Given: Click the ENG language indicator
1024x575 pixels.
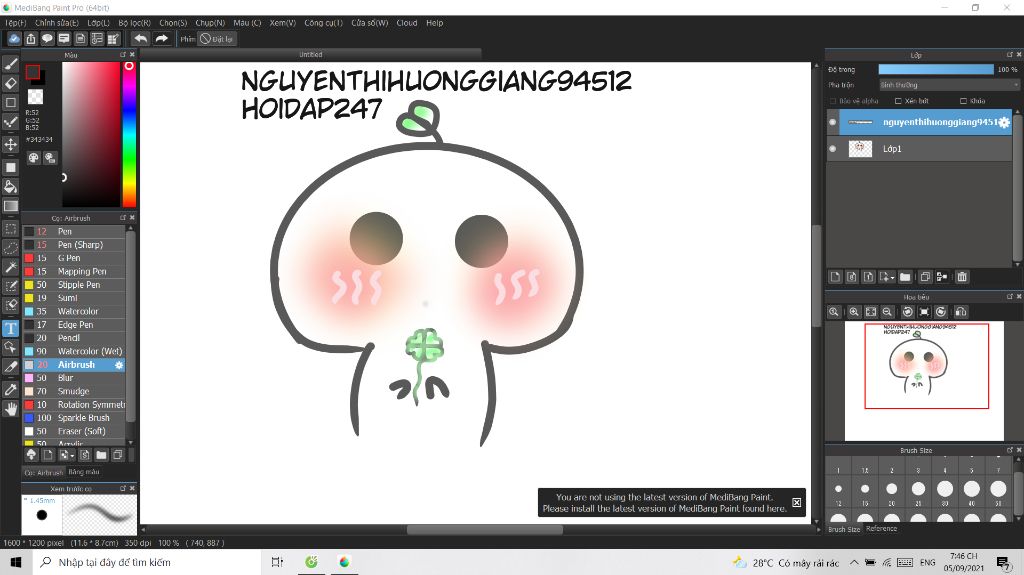Looking at the screenshot, I should point(927,562).
